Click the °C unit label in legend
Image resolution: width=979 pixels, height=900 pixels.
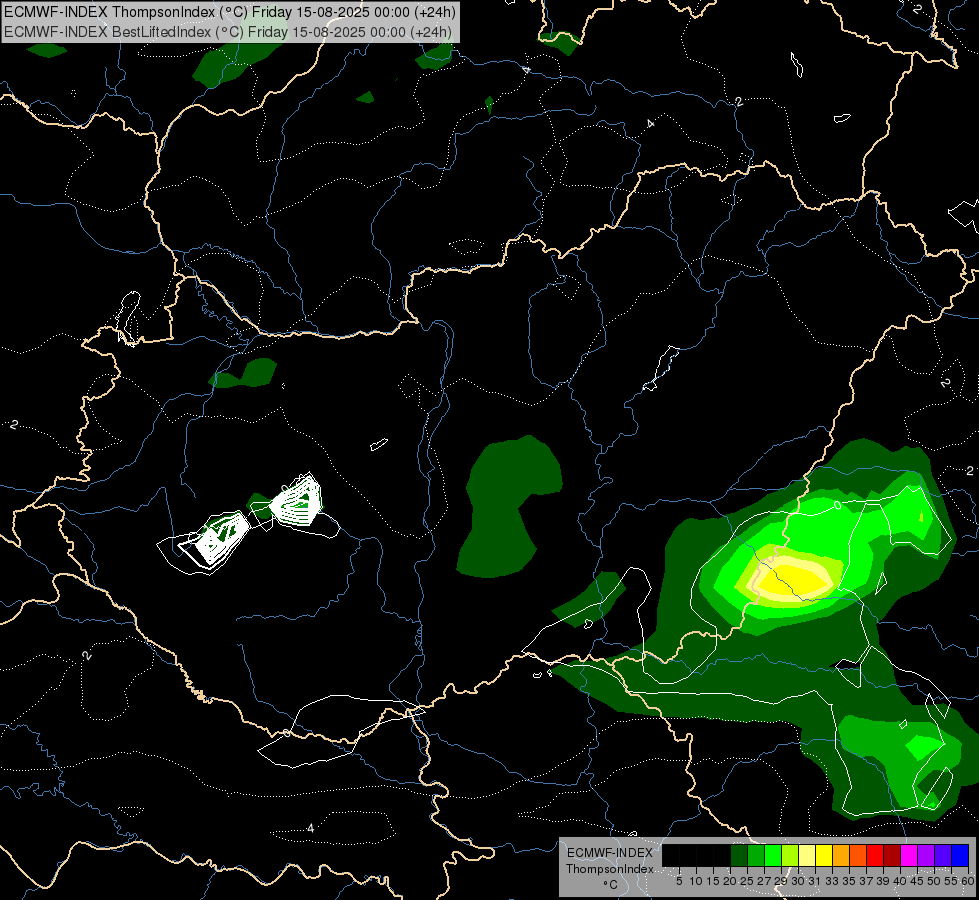point(610,884)
